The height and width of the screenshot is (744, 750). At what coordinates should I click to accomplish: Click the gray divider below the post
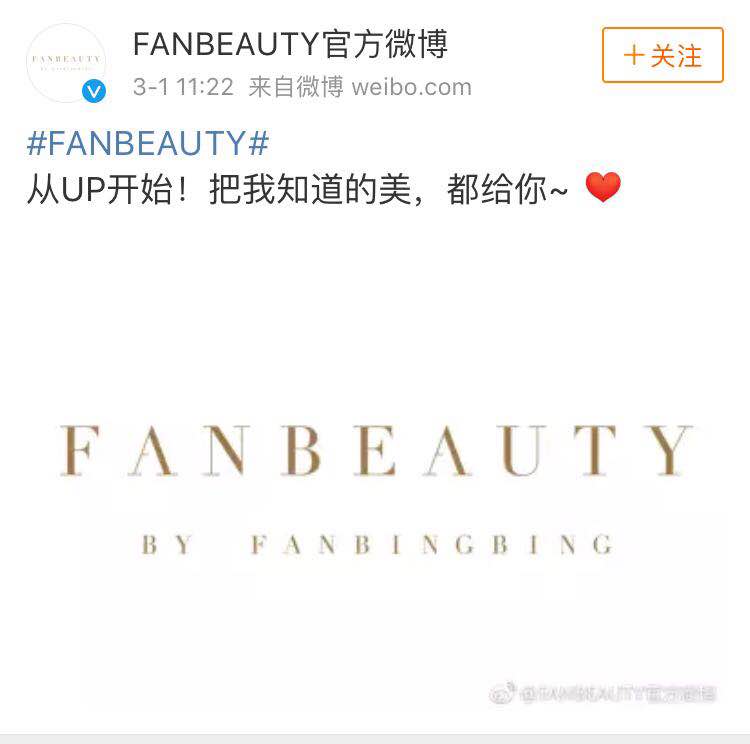coord(375,739)
